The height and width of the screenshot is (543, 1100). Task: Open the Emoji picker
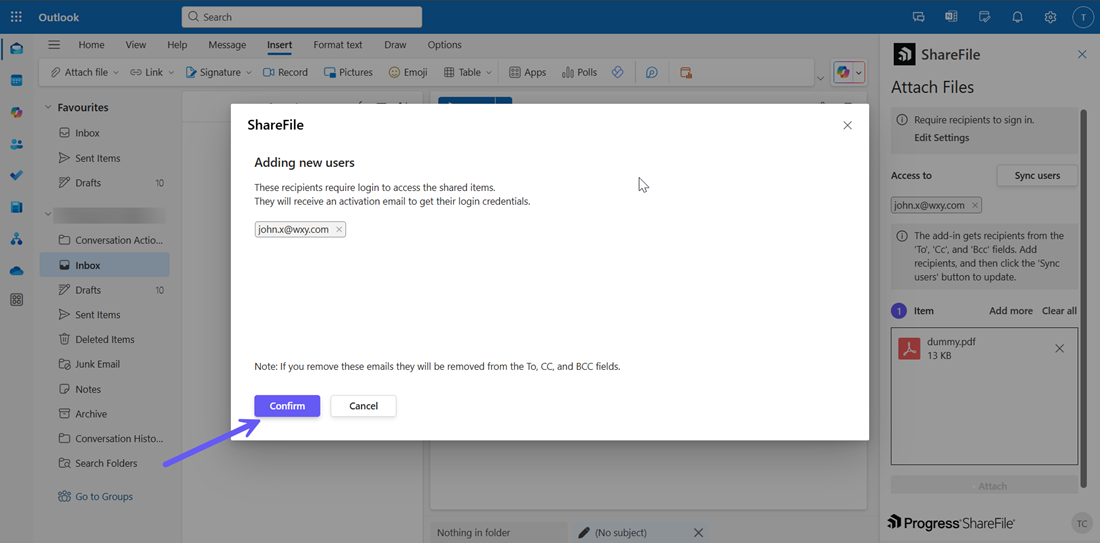(408, 73)
